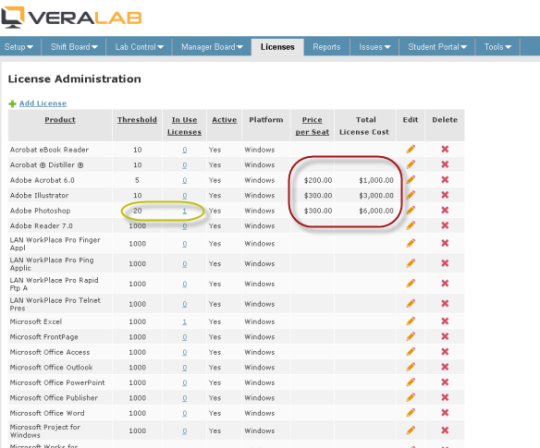Delete the Adobe Reader 7.0 license
The width and height of the screenshot is (540, 448).
[x=445, y=225]
